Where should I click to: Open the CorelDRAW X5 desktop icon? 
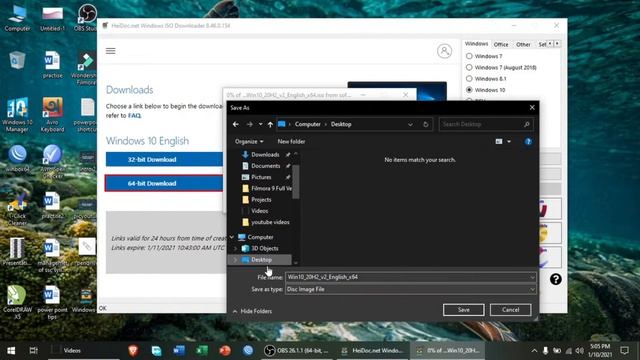(x=17, y=302)
